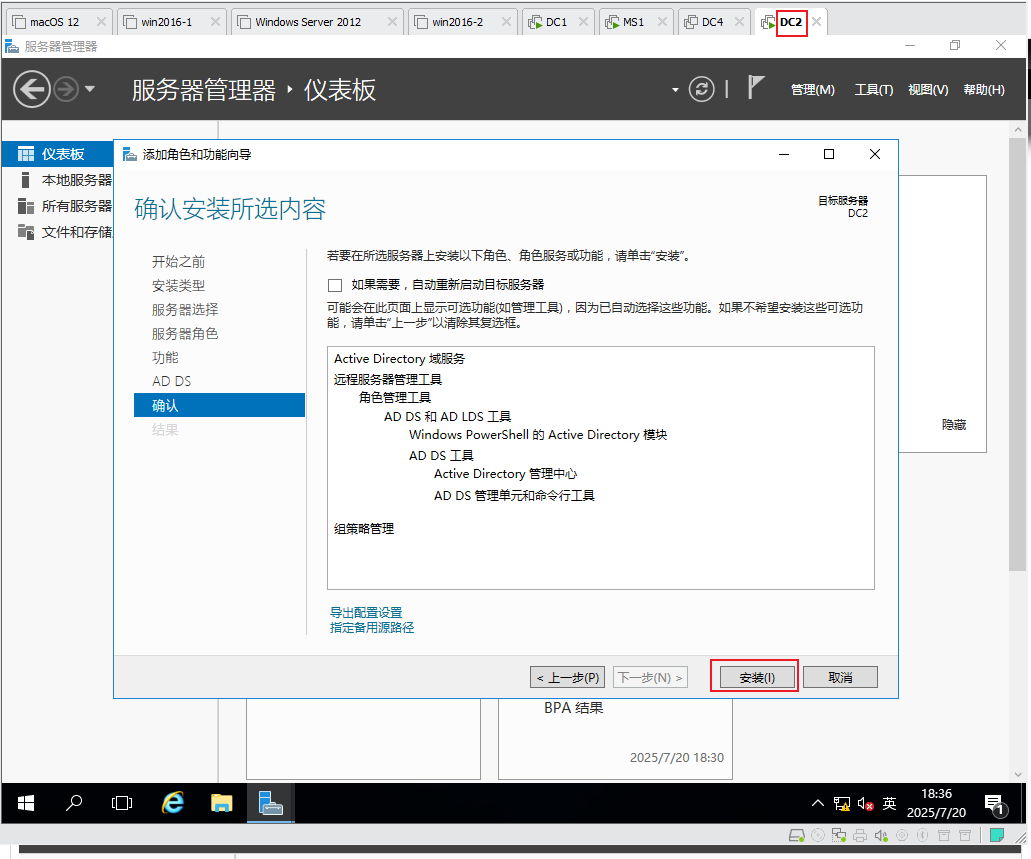Go to wizard step 安装类型
This screenshot has height=859, width=1031.
(178, 286)
